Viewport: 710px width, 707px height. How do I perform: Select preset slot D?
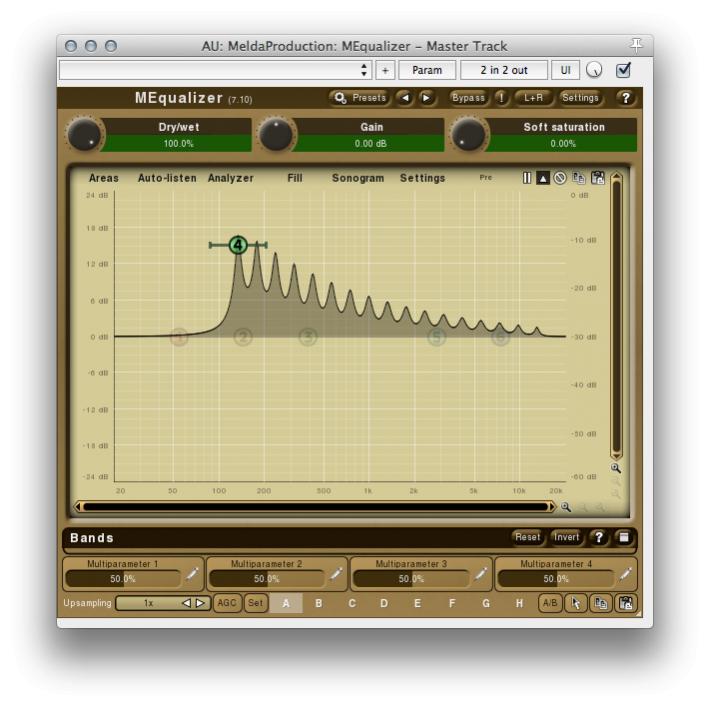pos(384,603)
